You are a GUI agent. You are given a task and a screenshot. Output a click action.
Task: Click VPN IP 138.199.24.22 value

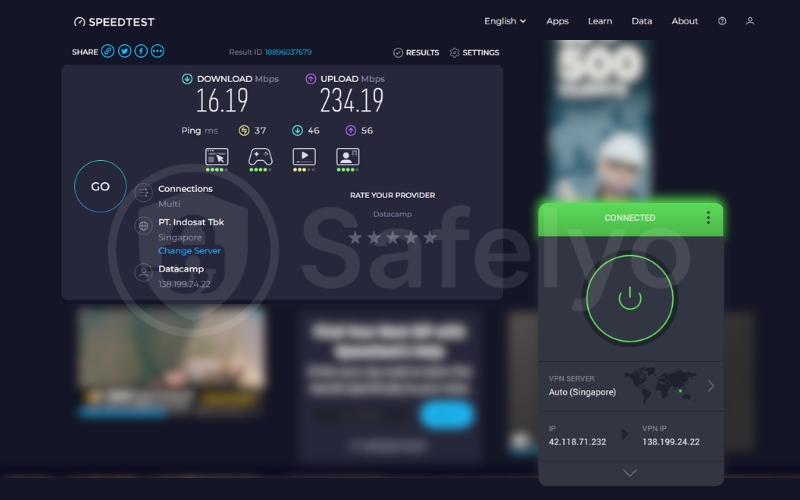point(671,442)
